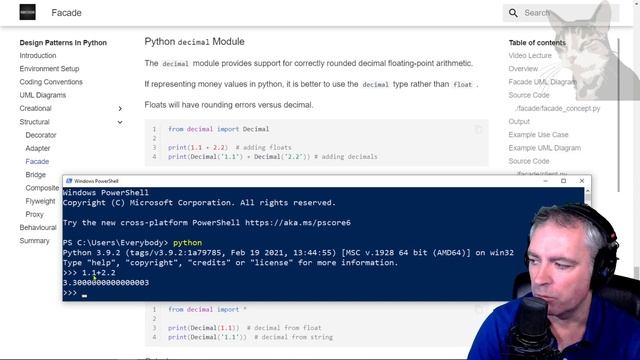The width and height of the screenshot is (640, 360).
Task: Click the PowerShell icon in window title bar
Action: click(x=69, y=181)
